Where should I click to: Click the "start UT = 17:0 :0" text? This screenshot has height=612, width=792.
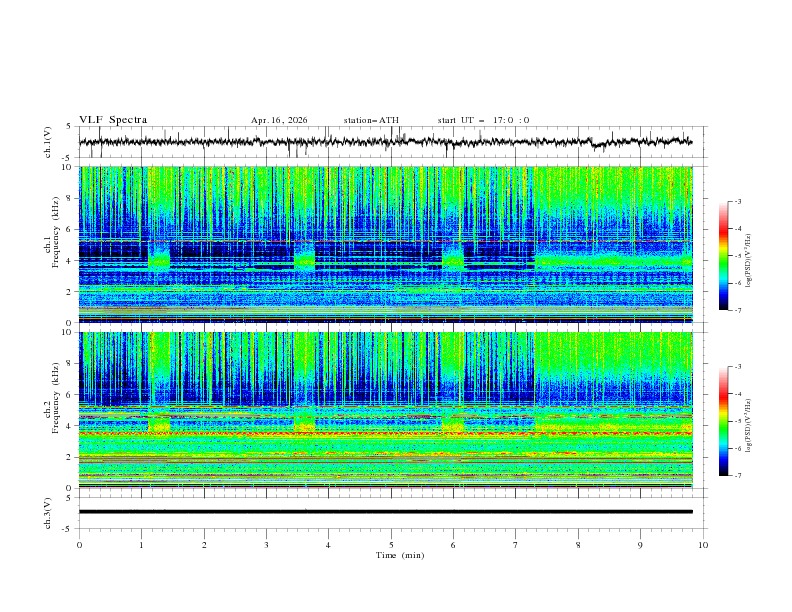[x=483, y=120]
